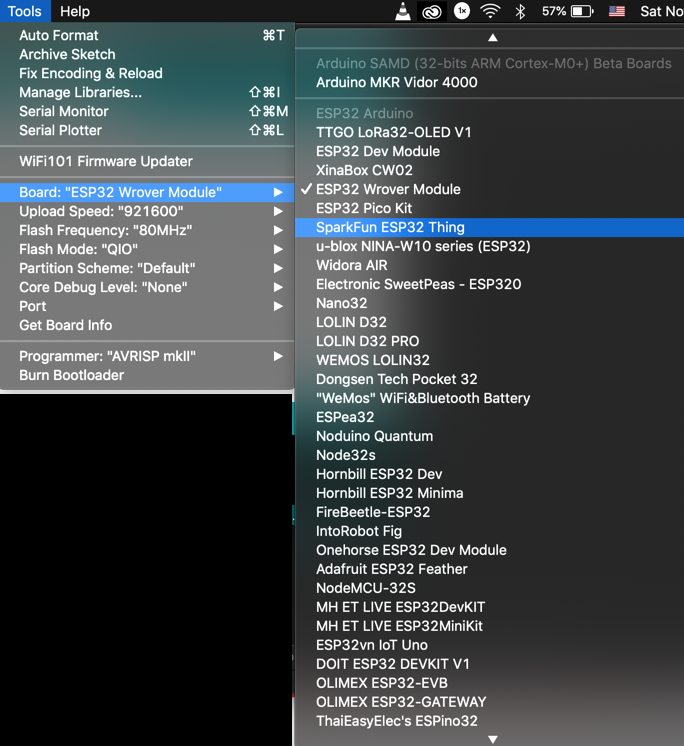Select IntoRobot Fig board
This screenshot has height=746, width=684.
pyautogui.click(x=489, y=531)
